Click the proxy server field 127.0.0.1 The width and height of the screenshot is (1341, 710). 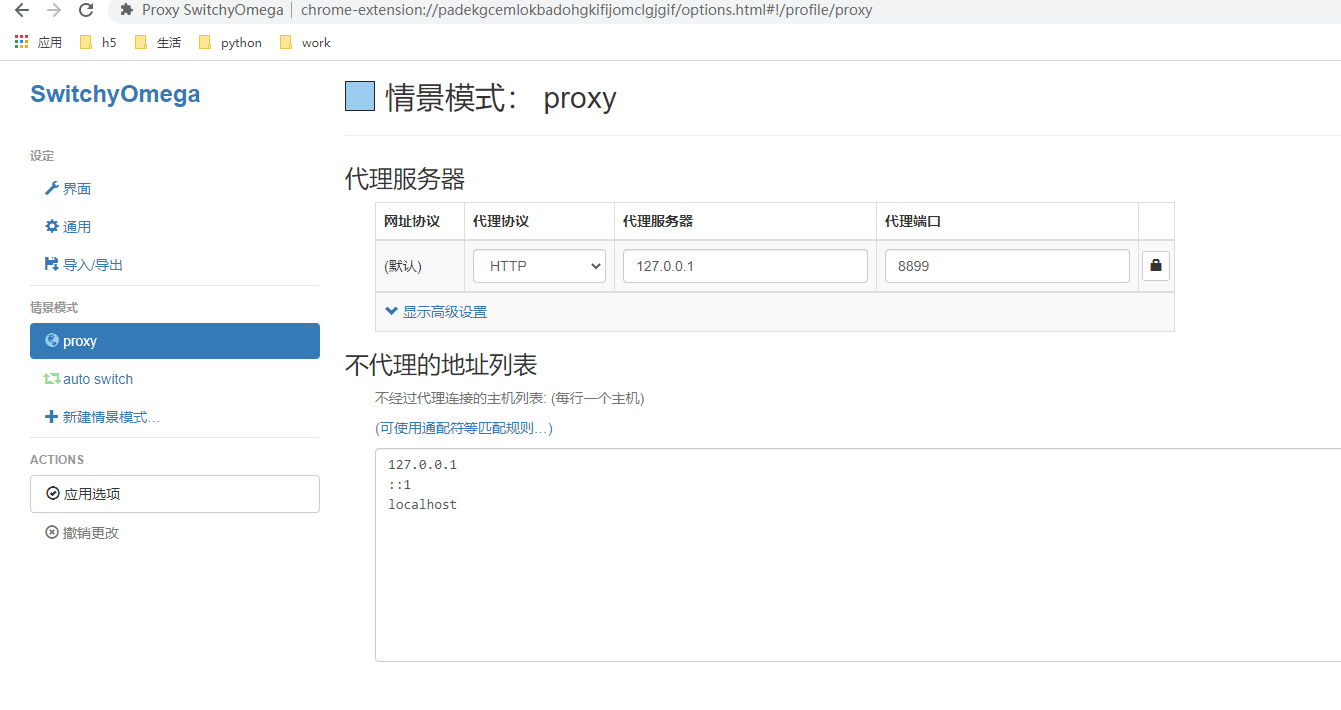pyautogui.click(x=745, y=266)
